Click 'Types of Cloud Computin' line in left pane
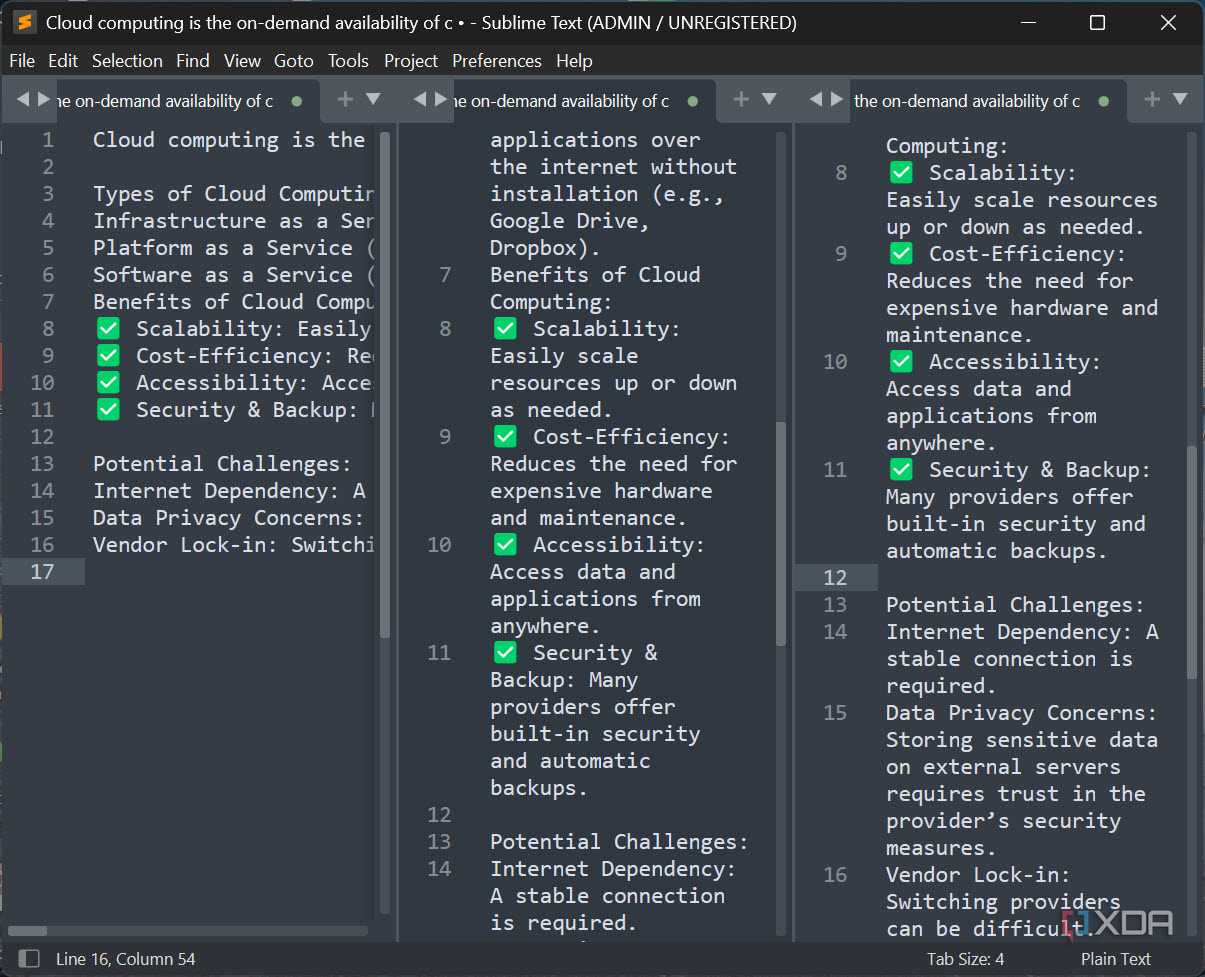The height and width of the screenshot is (977, 1205). (x=233, y=194)
